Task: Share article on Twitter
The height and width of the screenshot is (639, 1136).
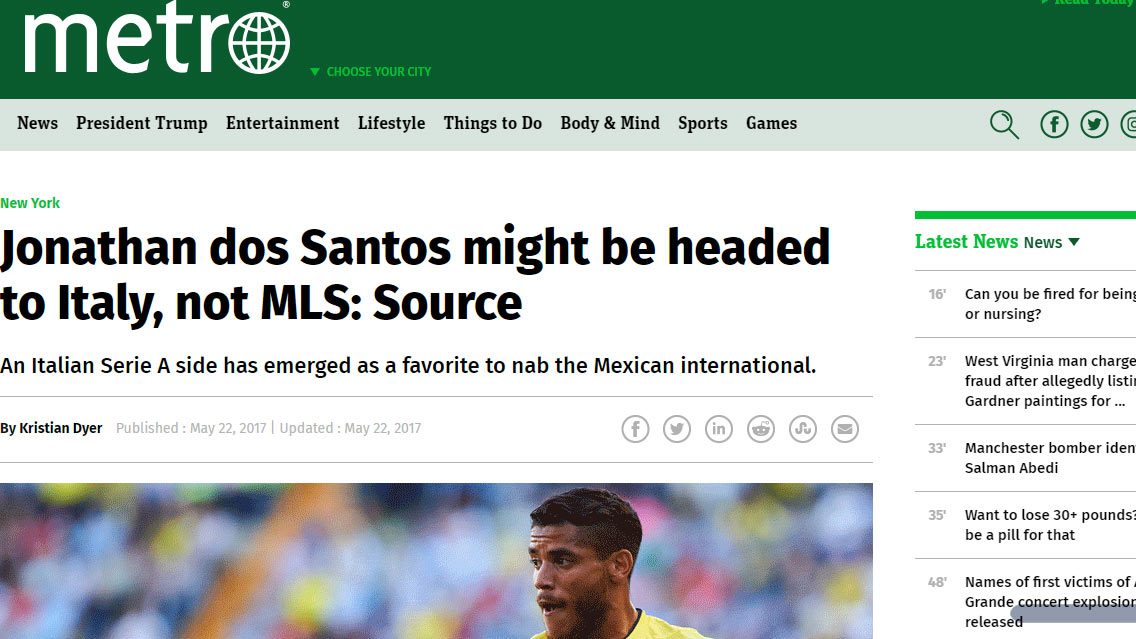Action: click(x=677, y=429)
